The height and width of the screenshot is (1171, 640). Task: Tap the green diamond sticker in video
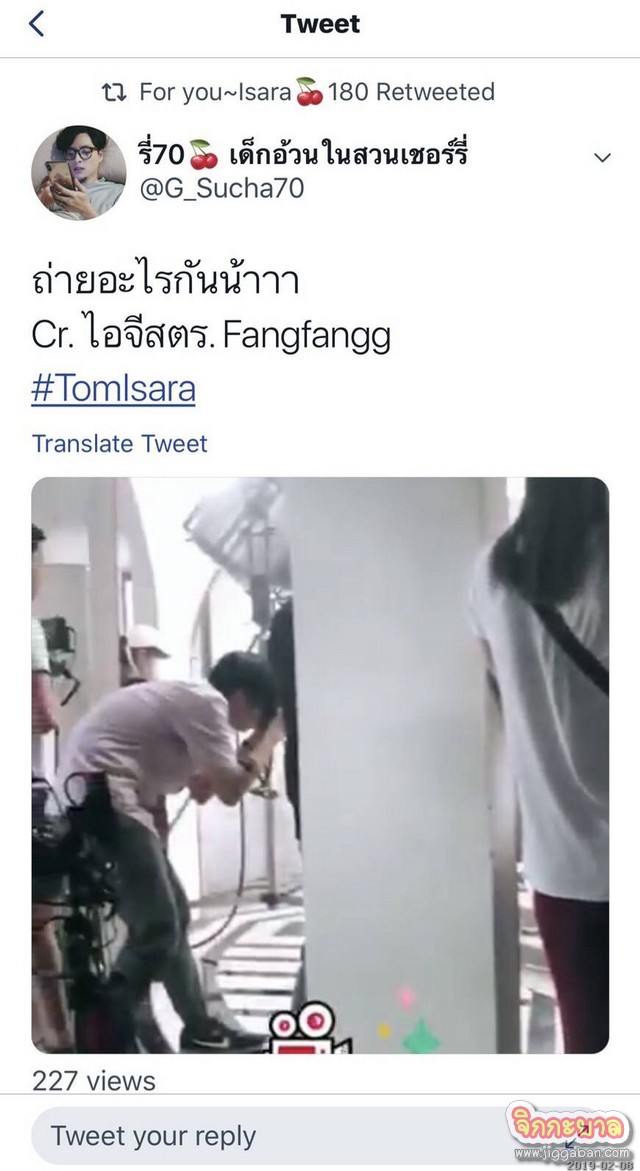point(421,1036)
